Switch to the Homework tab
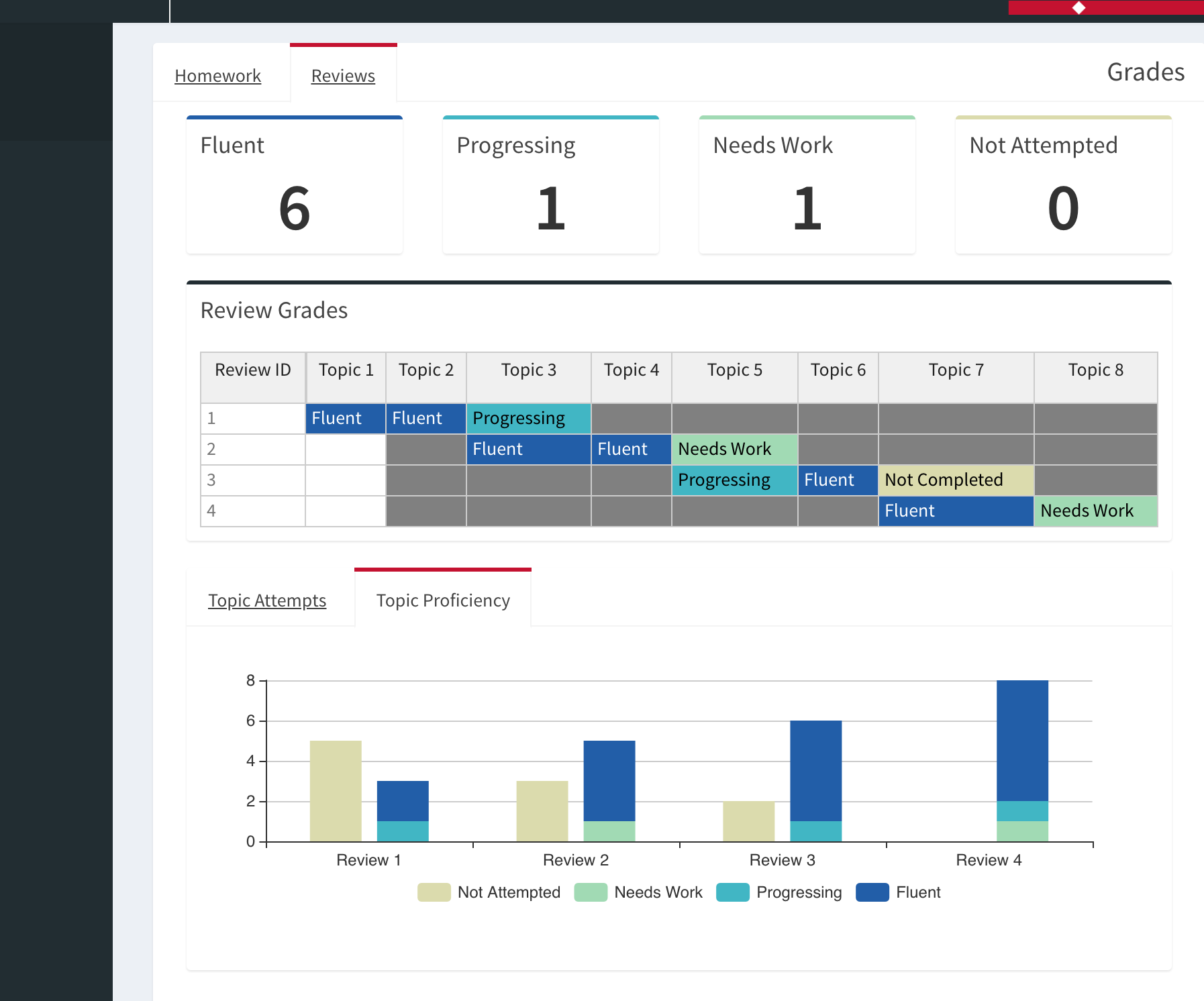The image size is (1204, 1001). click(217, 76)
